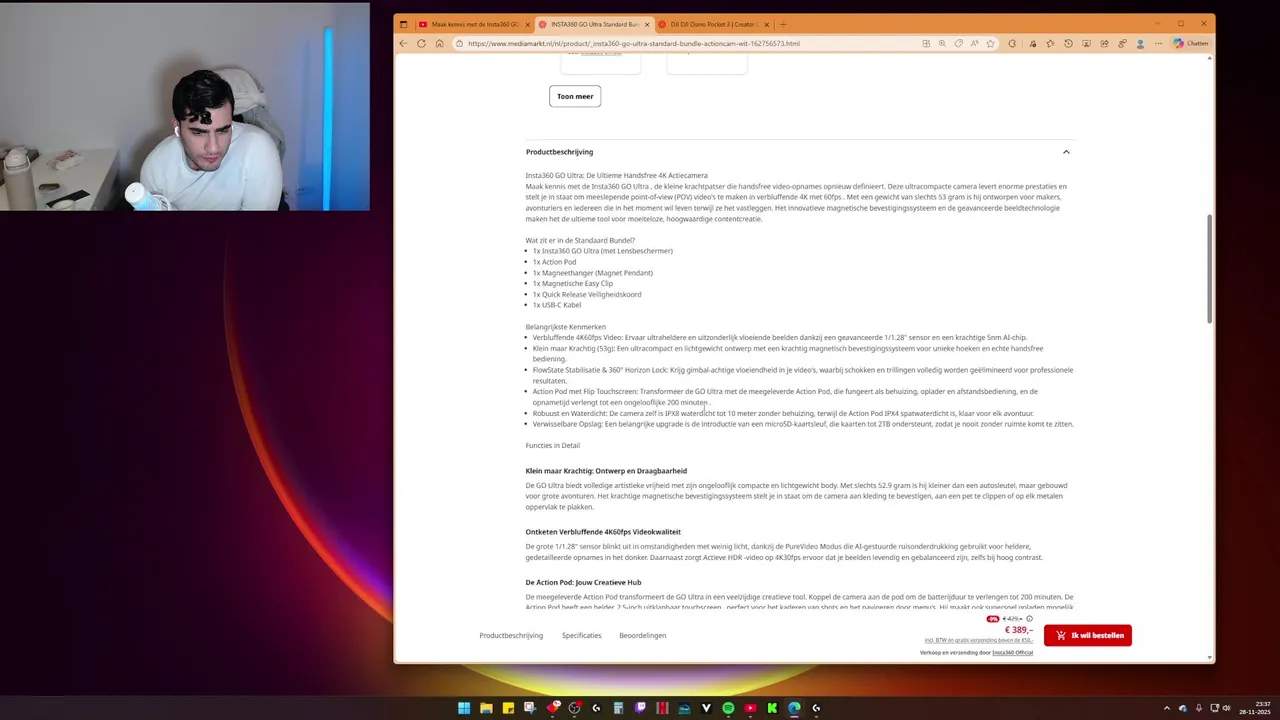Click the € 389,- price text
The image size is (1280, 720).
1019,630
